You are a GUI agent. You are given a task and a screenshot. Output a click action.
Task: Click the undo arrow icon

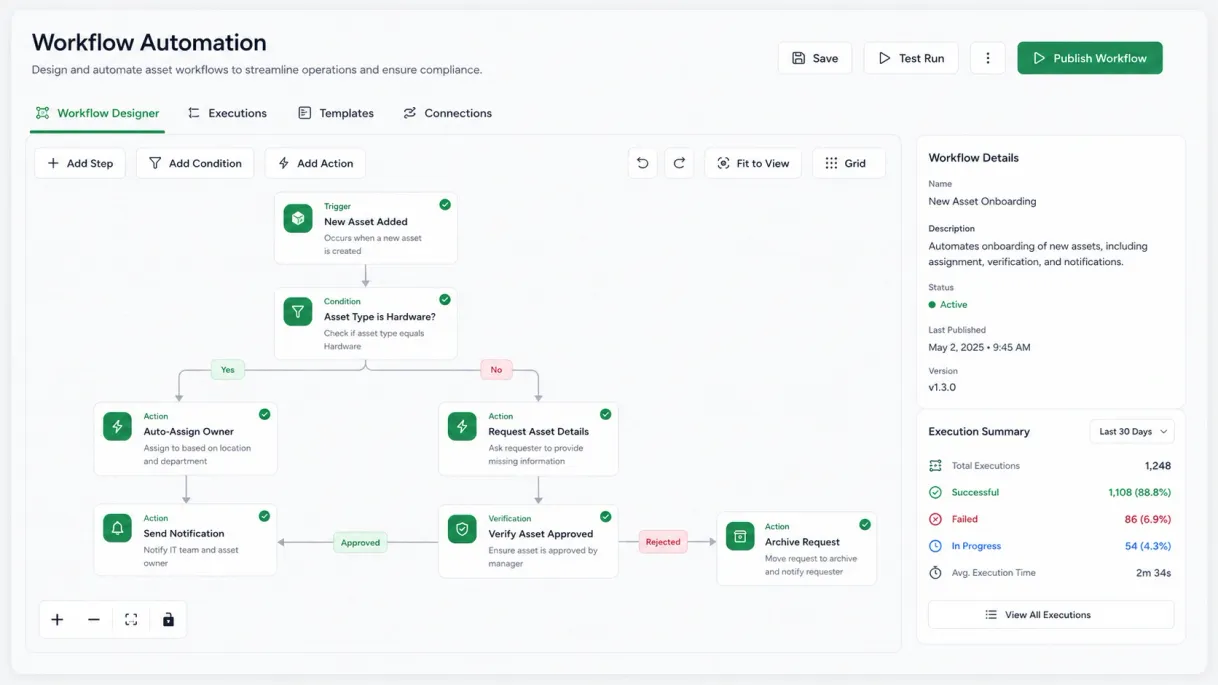pyautogui.click(x=643, y=163)
